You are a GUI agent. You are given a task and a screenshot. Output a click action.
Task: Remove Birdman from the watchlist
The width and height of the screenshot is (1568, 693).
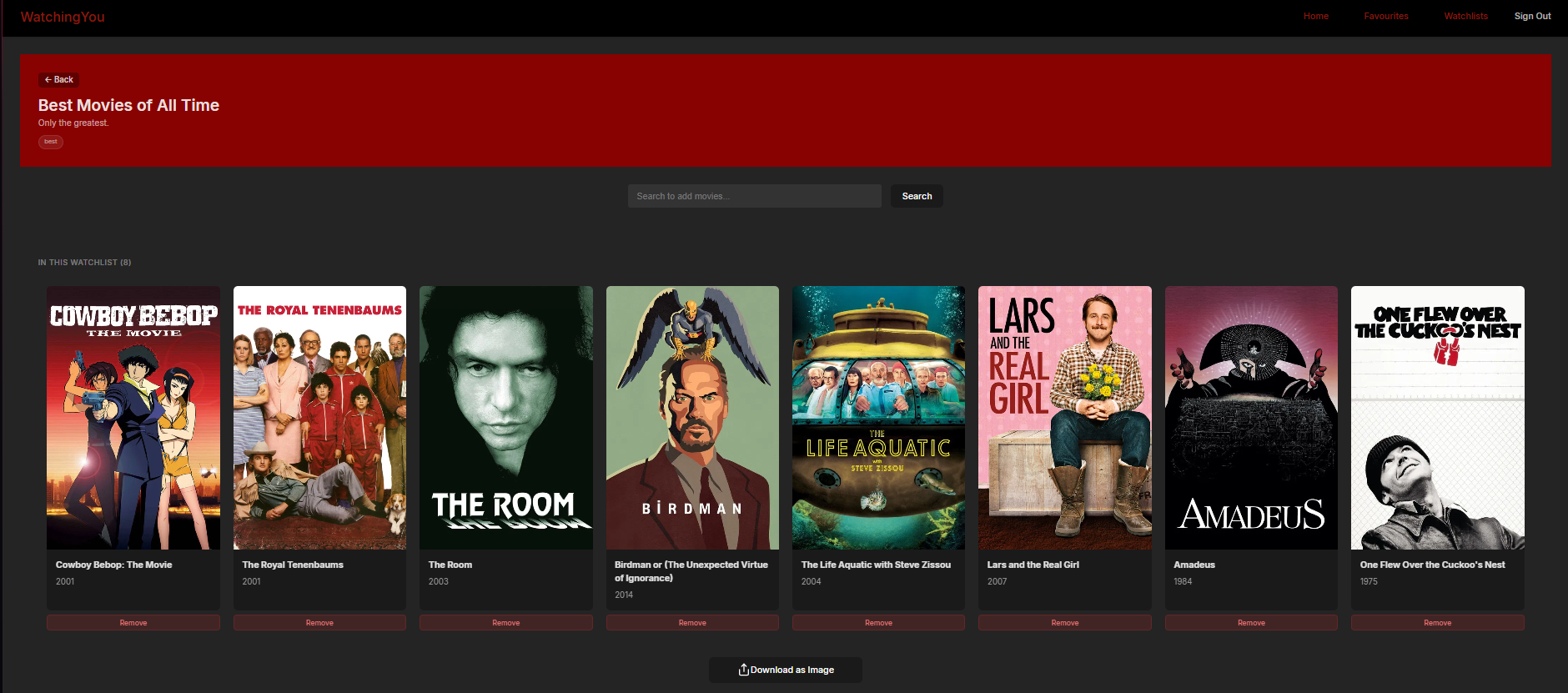[692, 623]
